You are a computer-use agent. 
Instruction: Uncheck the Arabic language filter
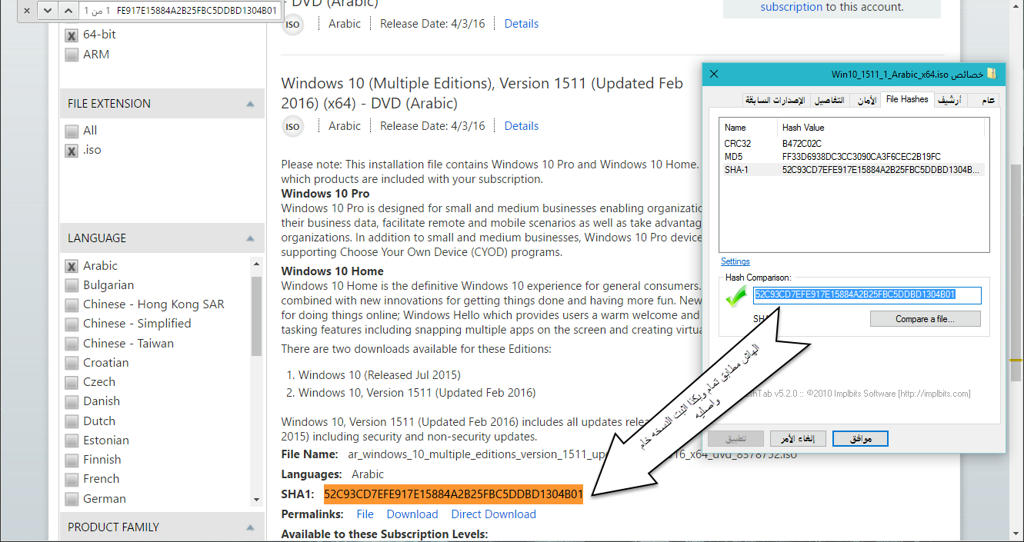72,266
